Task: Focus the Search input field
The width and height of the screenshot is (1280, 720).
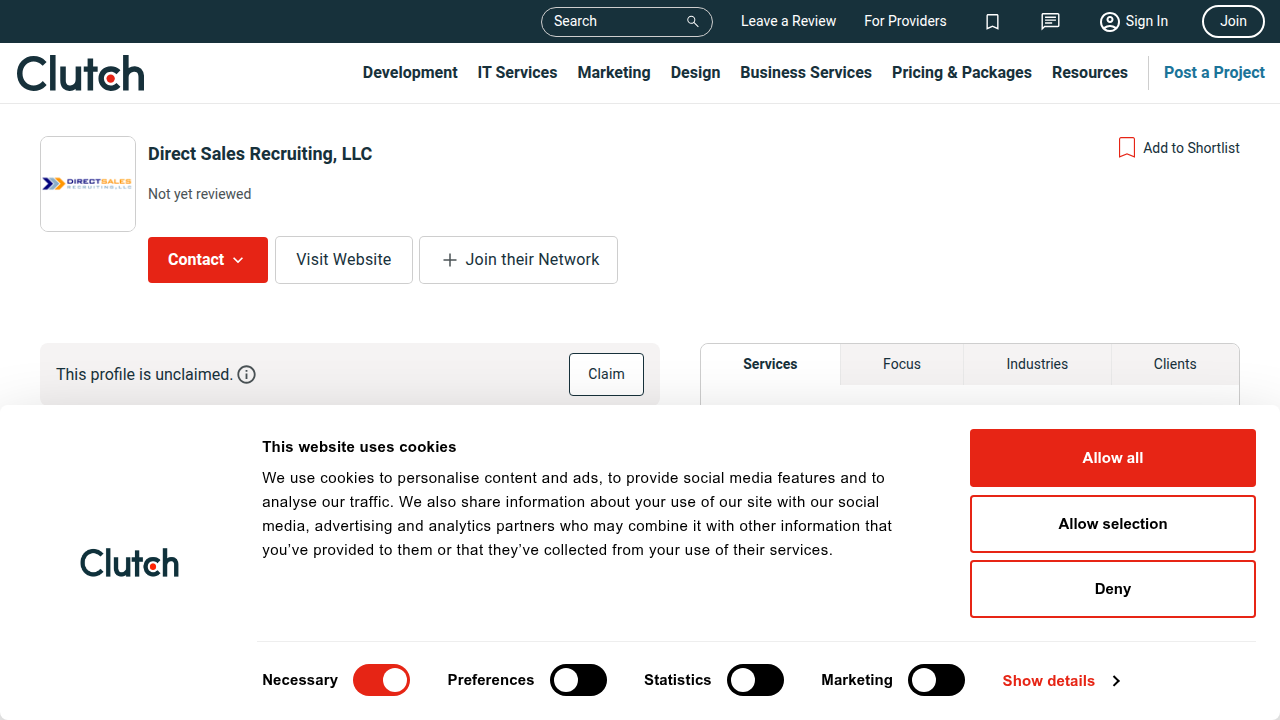Action: click(627, 21)
